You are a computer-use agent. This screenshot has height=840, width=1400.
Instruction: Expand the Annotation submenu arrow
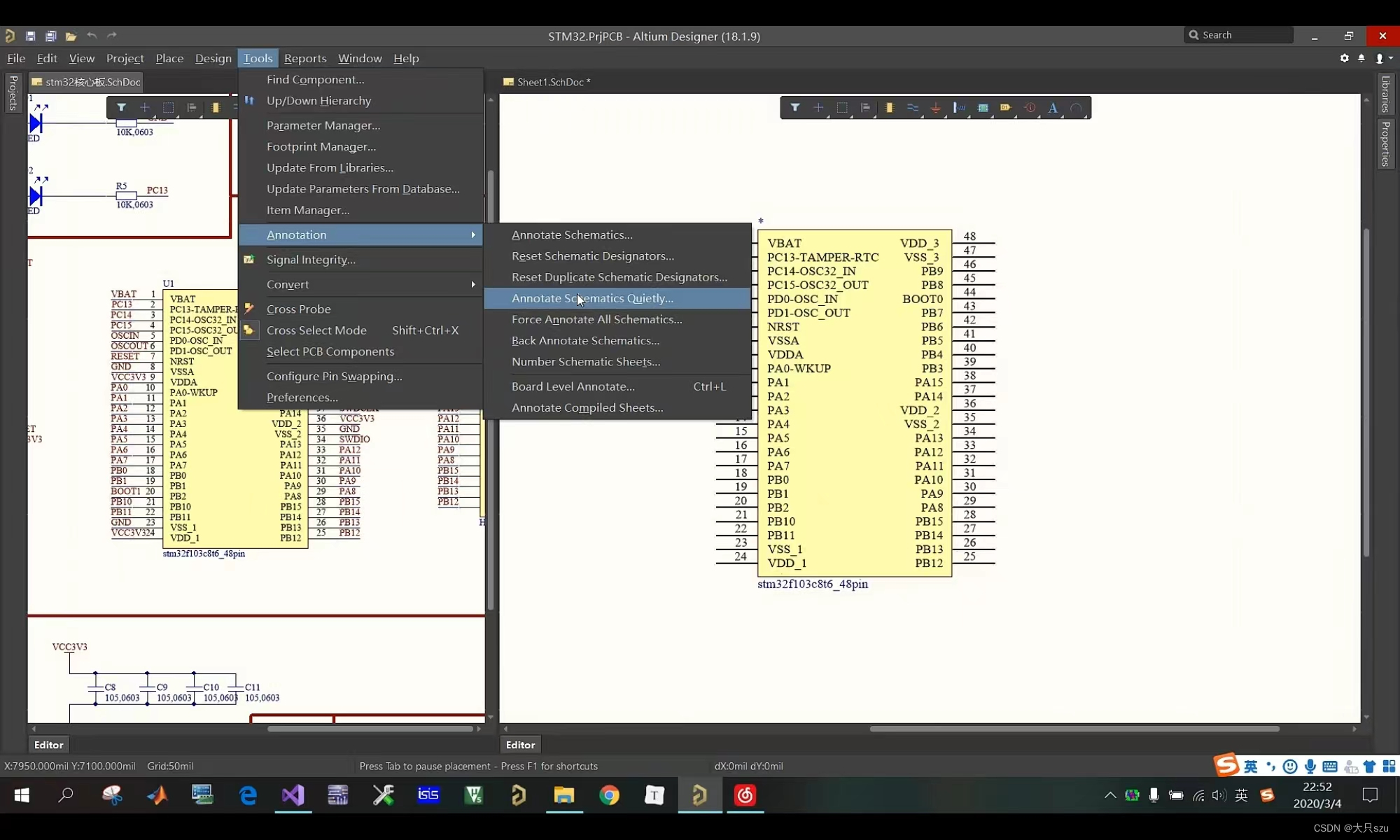coord(473,234)
